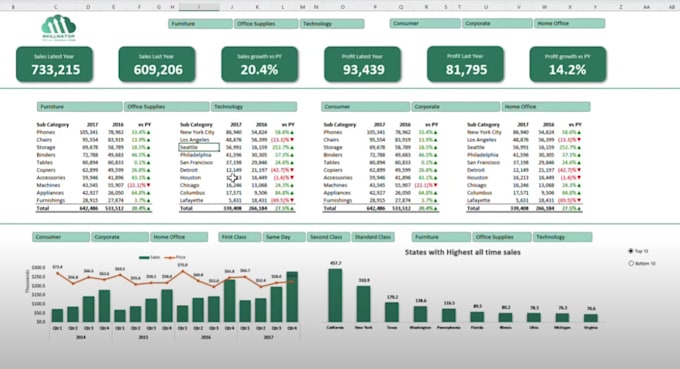
Task: Click the Sales growth vs PY 20.4% card
Action: (260, 64)
